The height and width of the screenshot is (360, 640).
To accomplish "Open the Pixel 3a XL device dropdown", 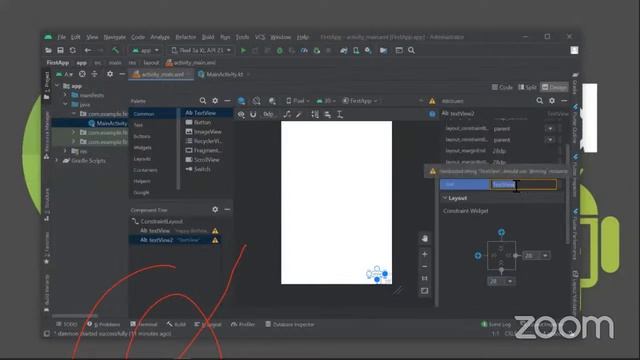I will 201,51.
